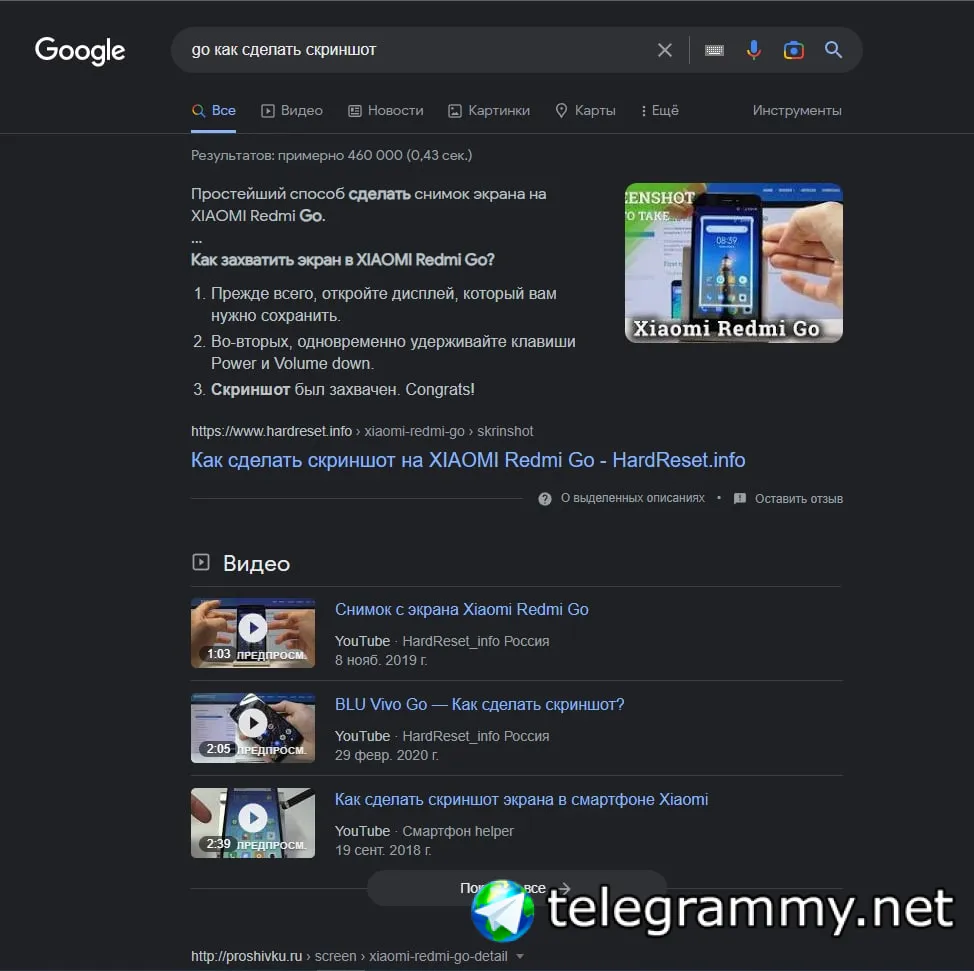Clear the search query with the X icon

pos(665,50)
